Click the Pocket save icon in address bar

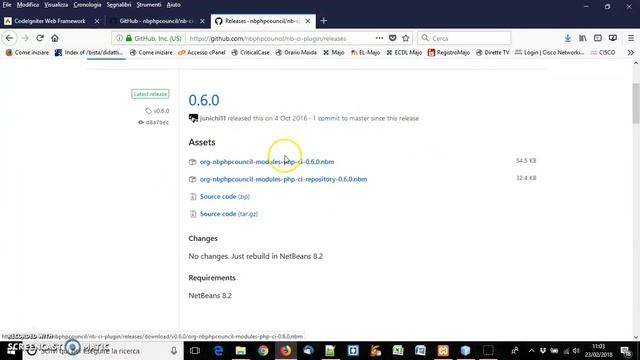click(393, 38)
